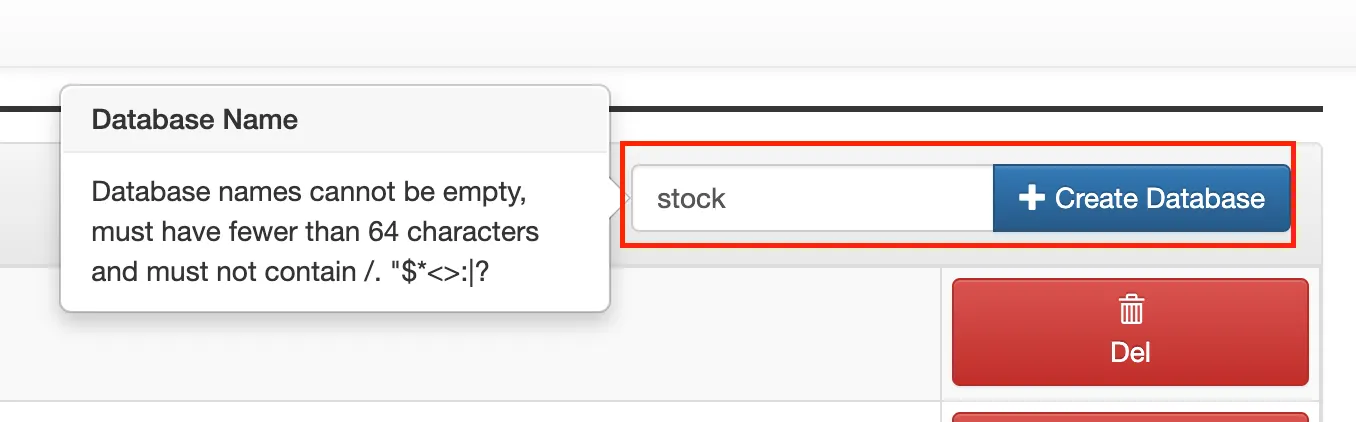Click the word stock in the text box

[x=691, y=199]
